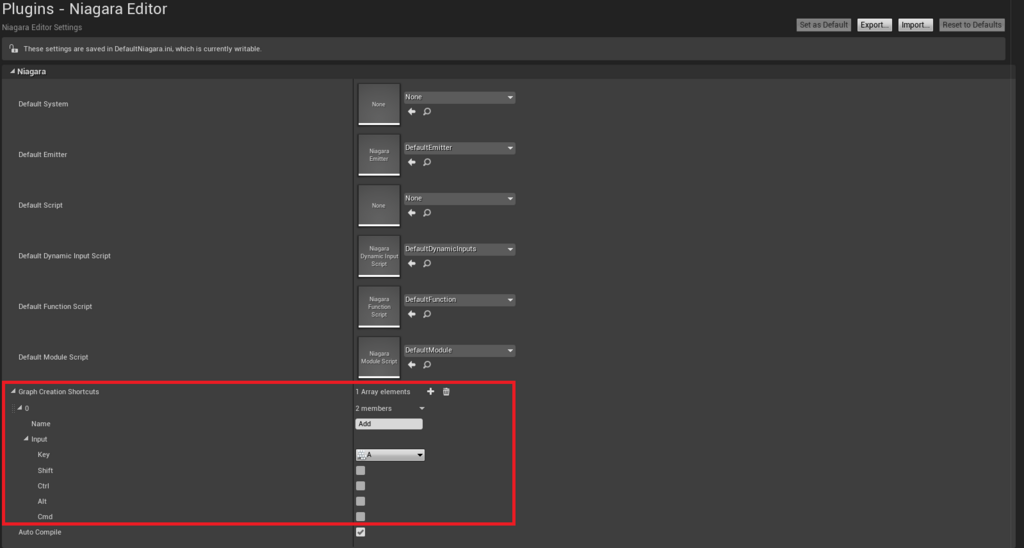Browse to DefaultFunction asset magnifier
The width and height of the screenshot is (1024, 548).
[x=427, y=314]
